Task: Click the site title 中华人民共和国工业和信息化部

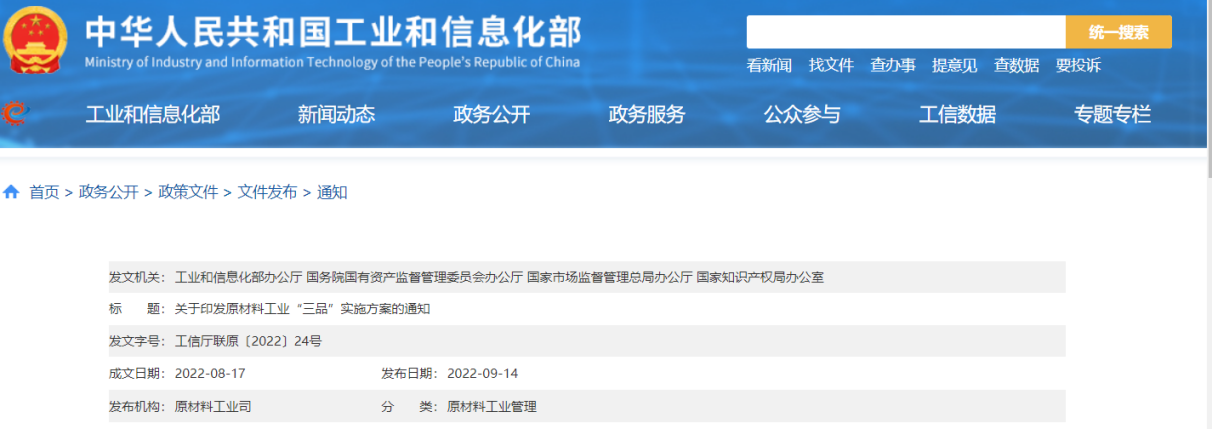Action: click(332, 32)
